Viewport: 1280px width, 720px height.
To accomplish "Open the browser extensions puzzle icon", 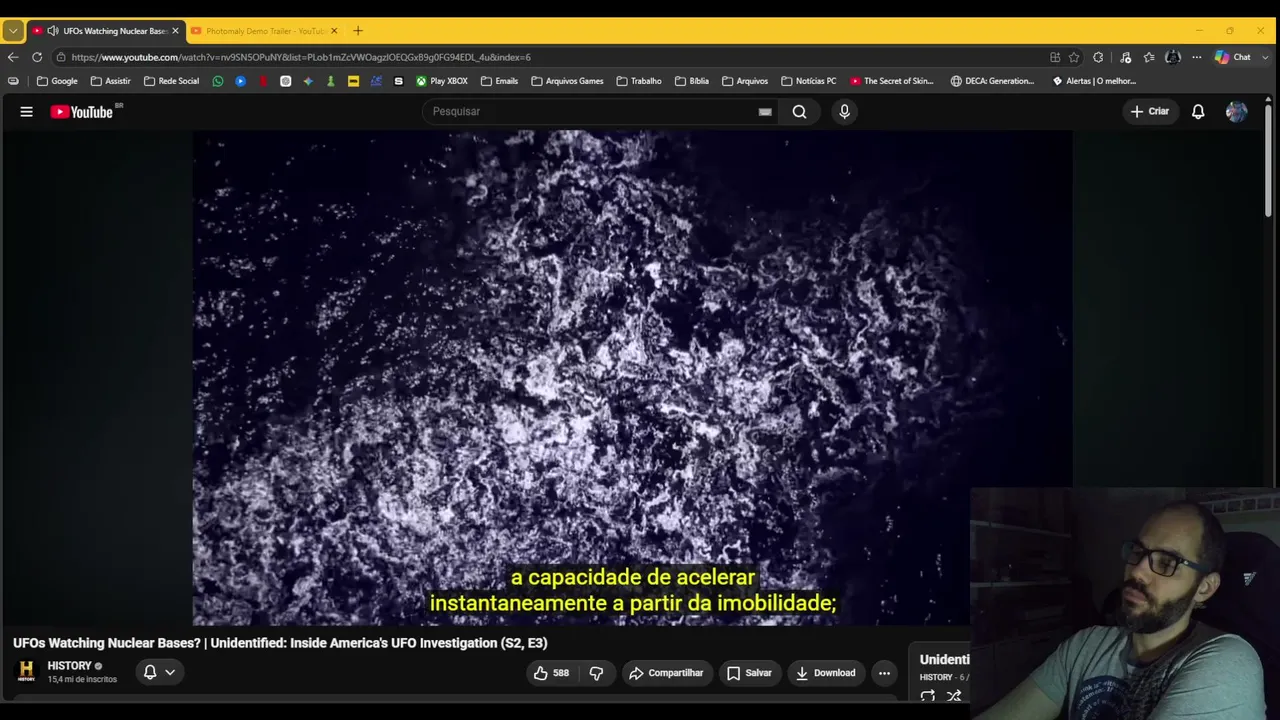I will tap(1098, 57).
